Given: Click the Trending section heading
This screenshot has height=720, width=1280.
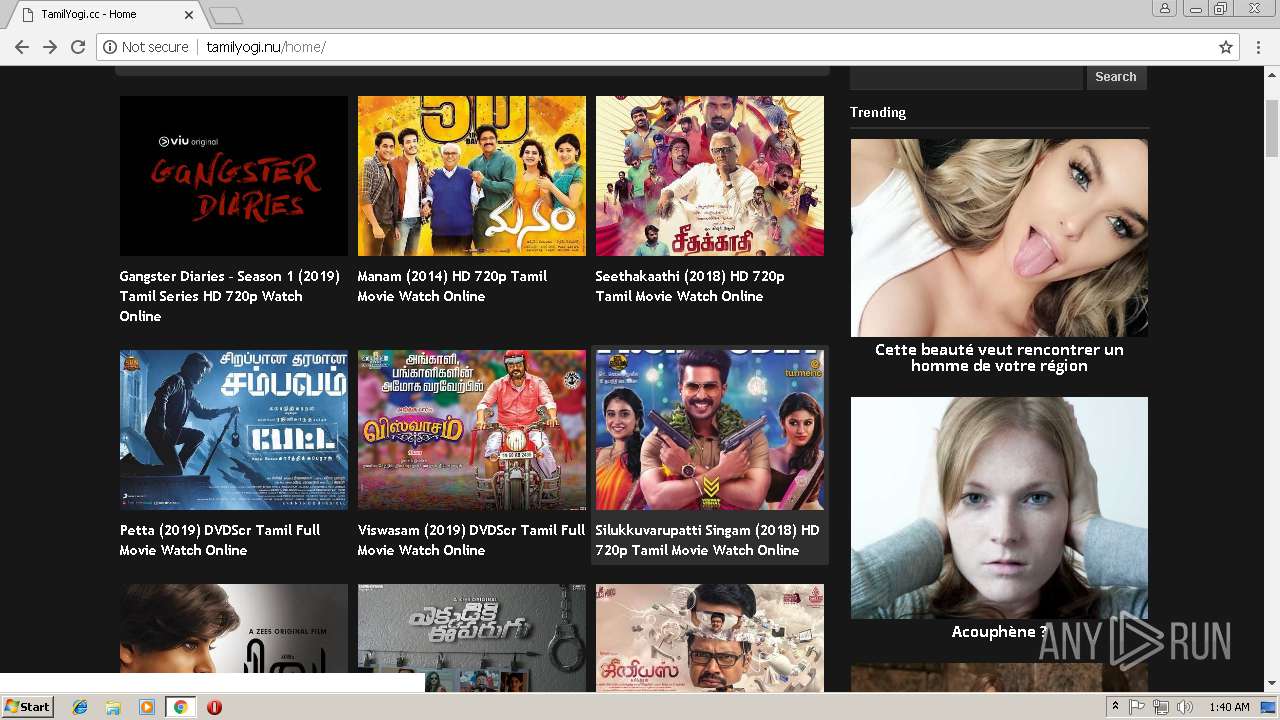Looking at the screenshot, I should [x=878, y=112].
